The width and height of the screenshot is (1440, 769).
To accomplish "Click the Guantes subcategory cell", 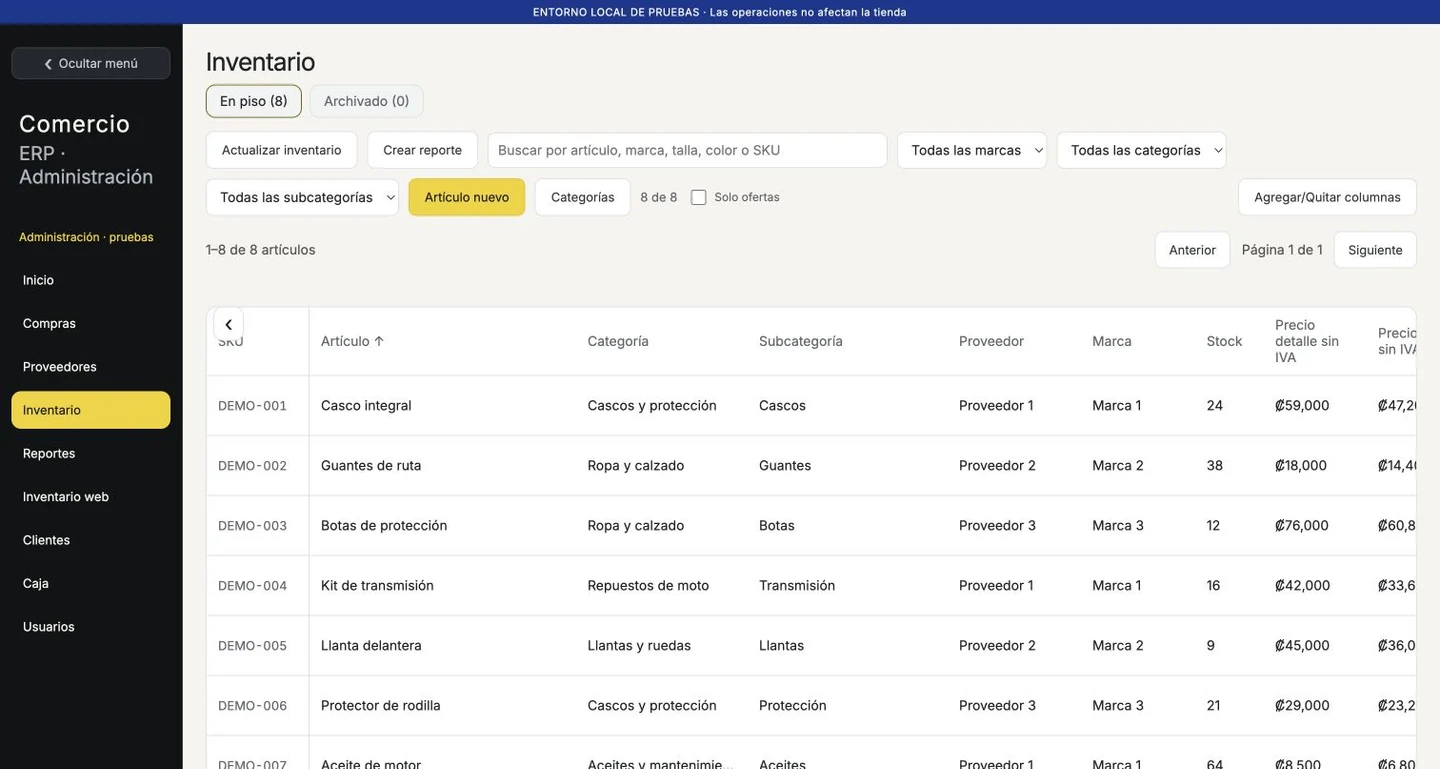I will tap(785, 465).
